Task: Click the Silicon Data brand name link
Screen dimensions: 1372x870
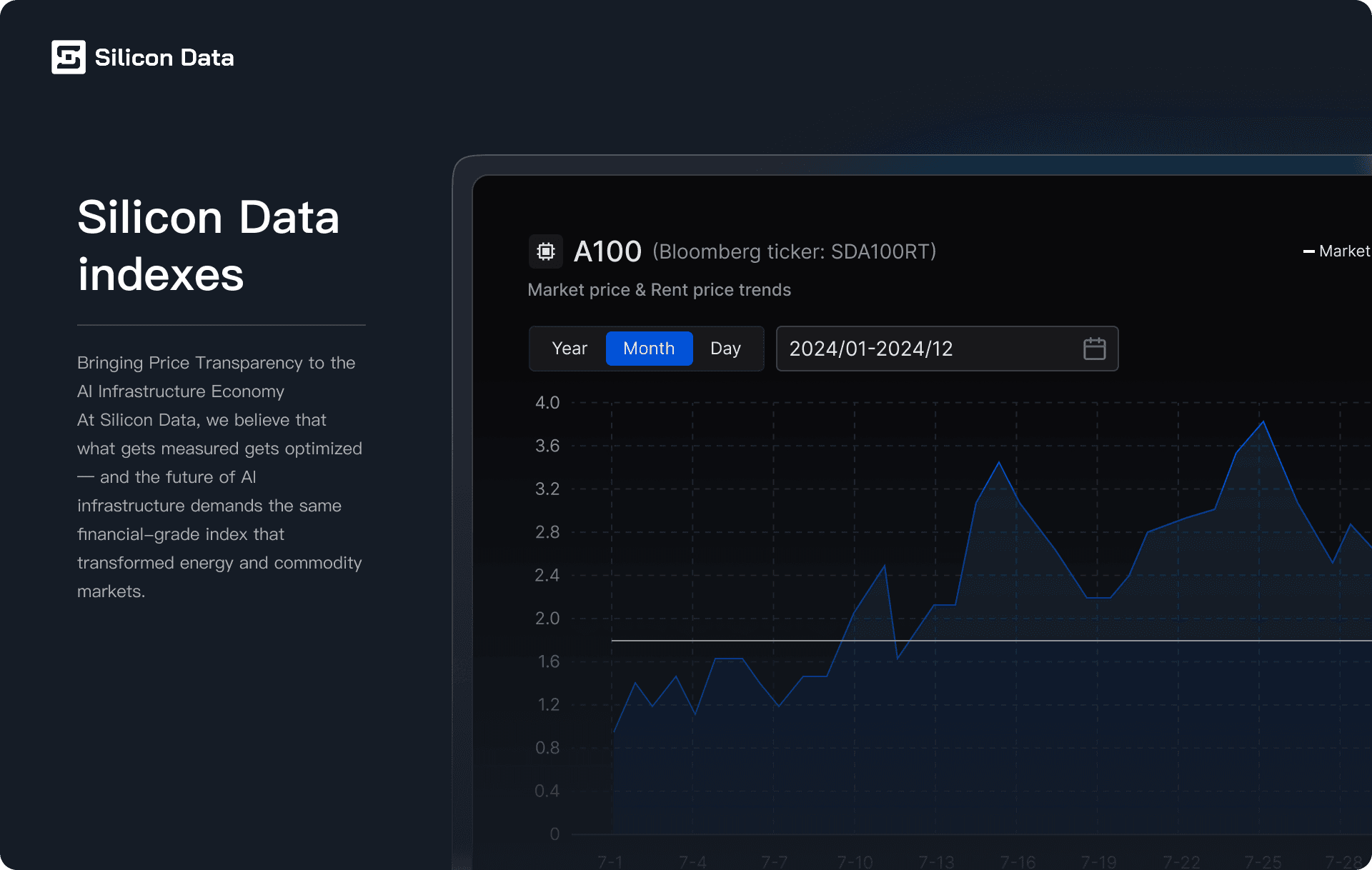Action: click(x=164, y=58)
